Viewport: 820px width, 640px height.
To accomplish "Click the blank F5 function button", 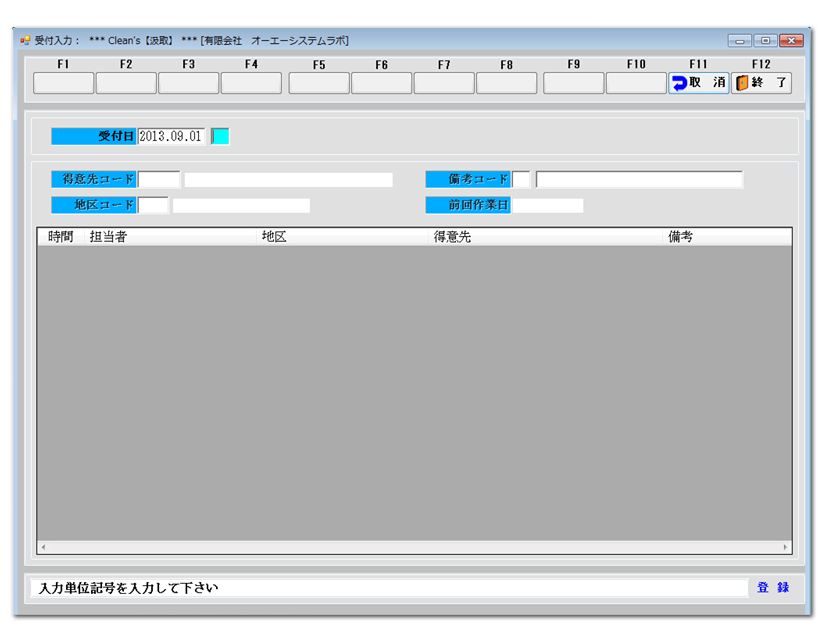I will 319,83.
